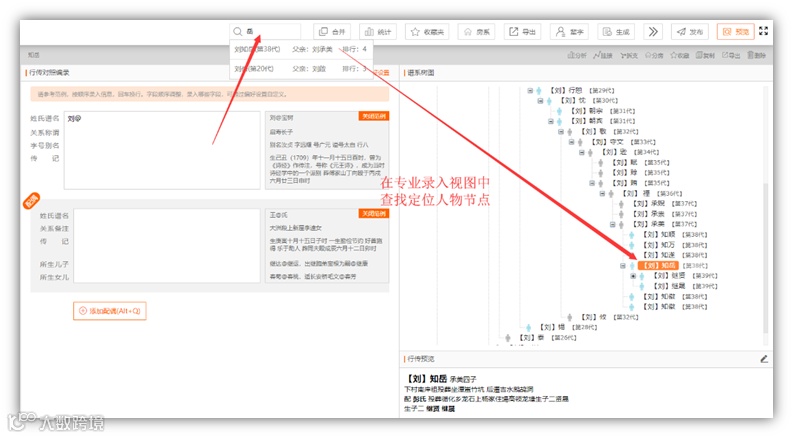Click the 房系 house icon button
This screenshot has width=793, height=438.
[x=476, y=31]
